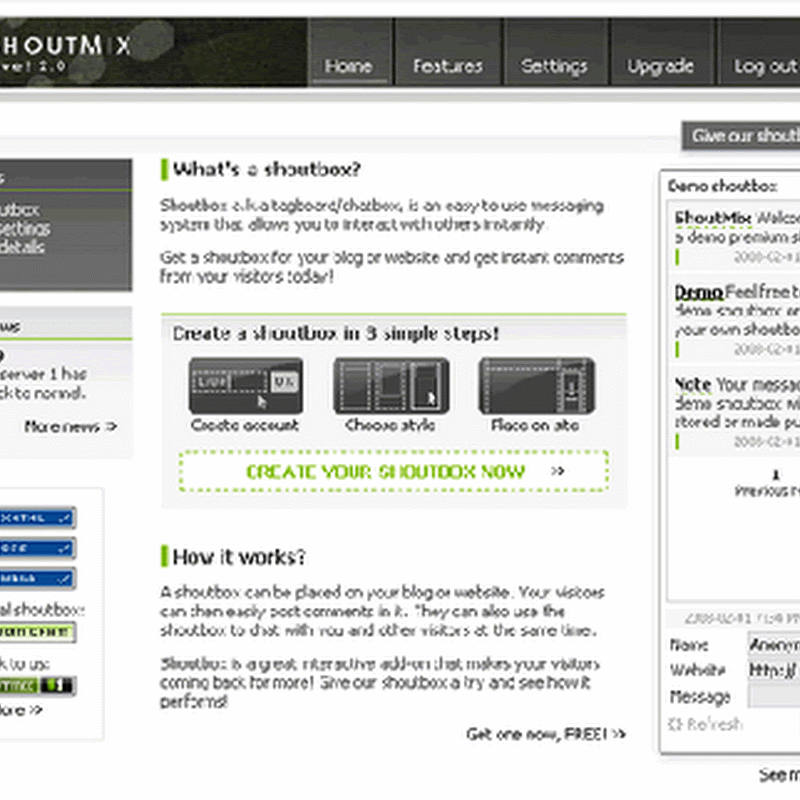Click the ShoutMix user name in demo shoutbox
The image size is (800, 800).
coord(713,218)
